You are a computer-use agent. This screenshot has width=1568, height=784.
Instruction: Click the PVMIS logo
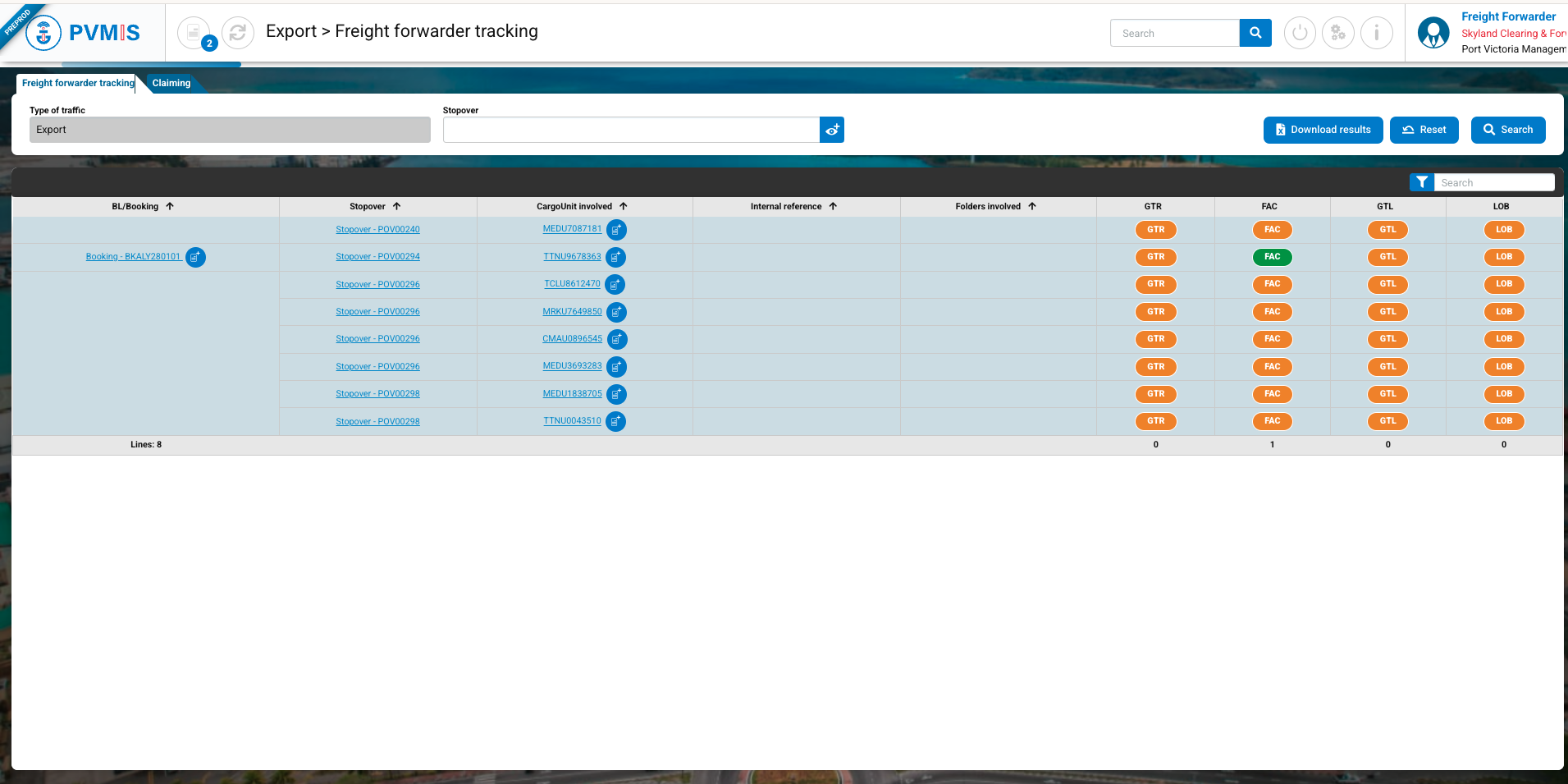tap(83, 33)
